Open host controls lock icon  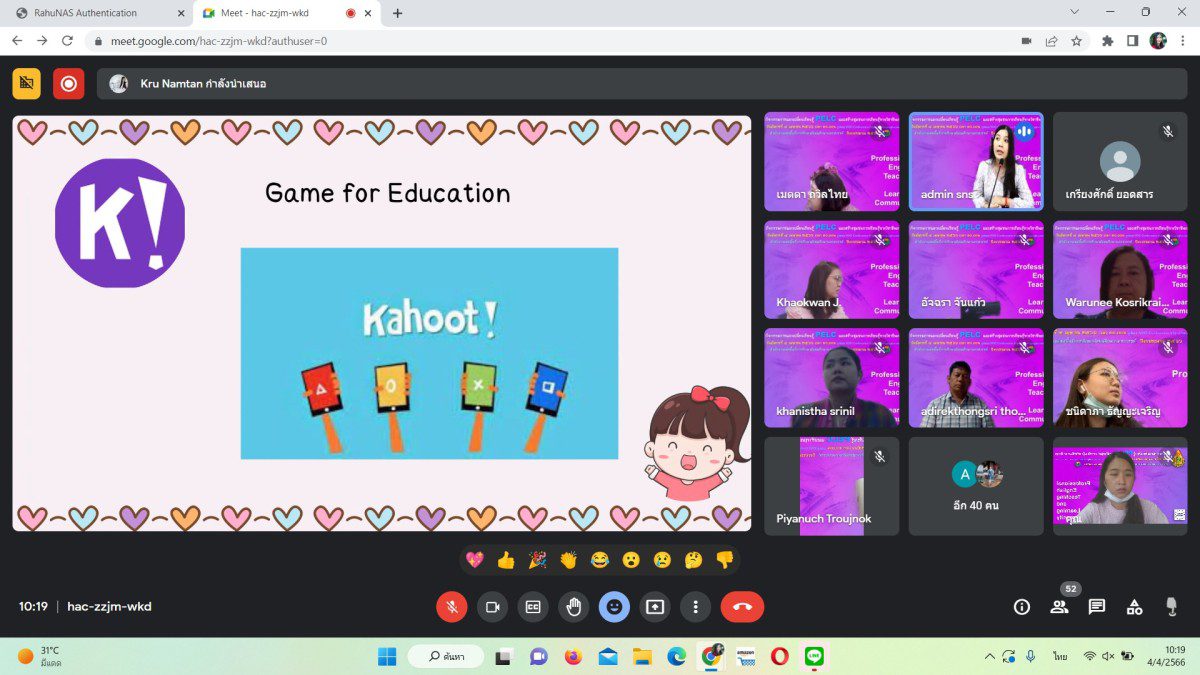pos(1172,606)
